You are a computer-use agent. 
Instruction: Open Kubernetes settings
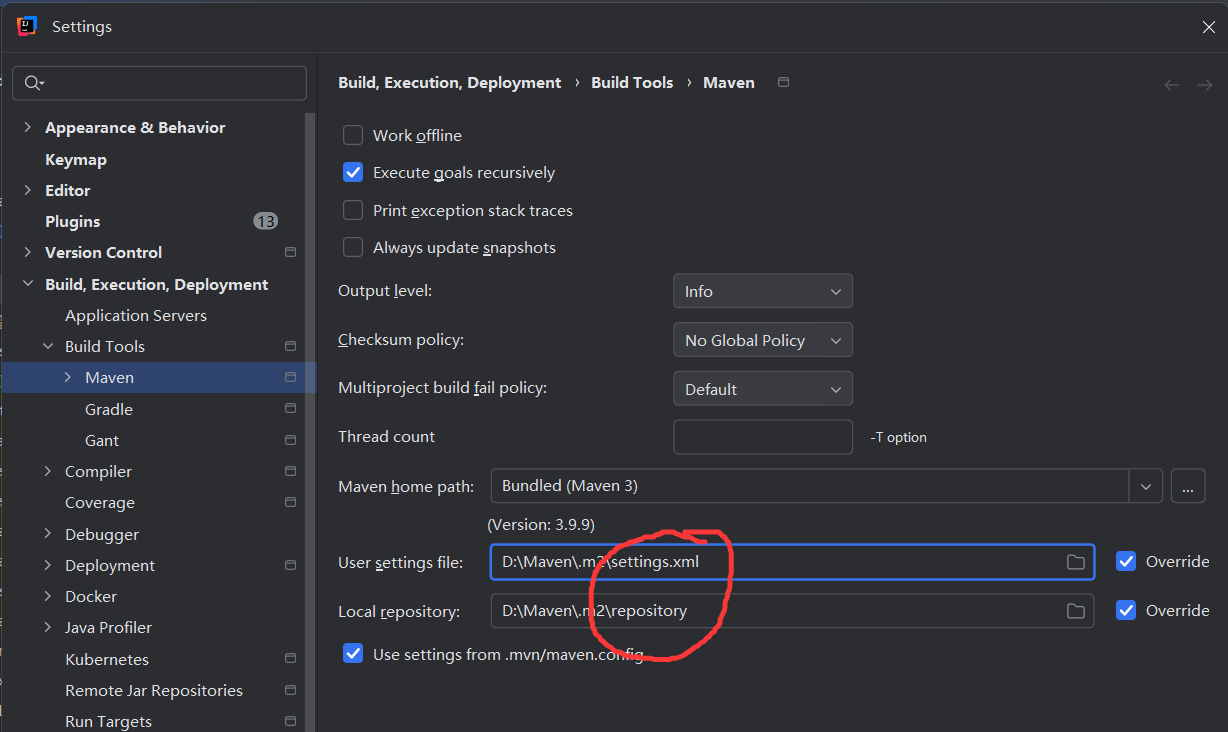[107, 659]
